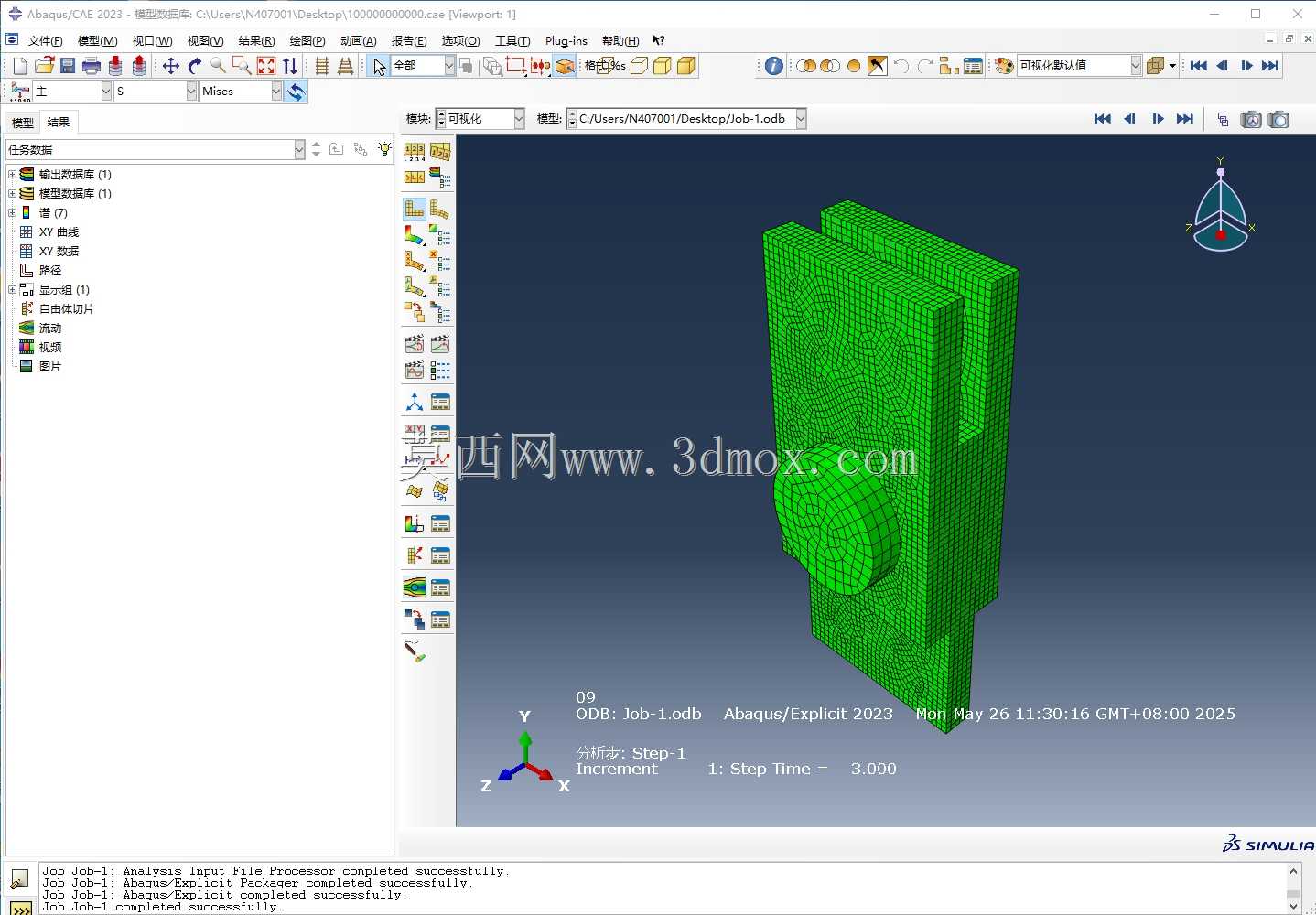Jump to the first frame in the toolbar
Viewport: 1316px width, 915px height.
click(1199, 66)
